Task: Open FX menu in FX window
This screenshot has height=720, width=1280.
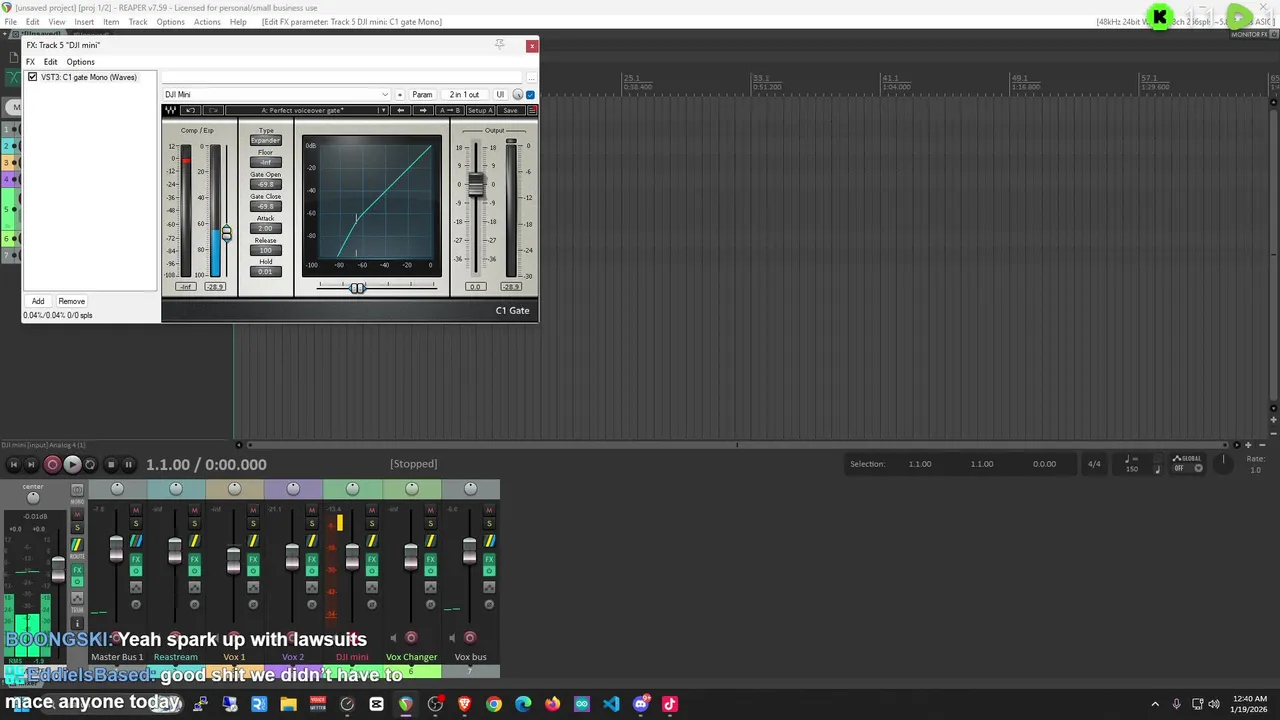Action: 30,62
